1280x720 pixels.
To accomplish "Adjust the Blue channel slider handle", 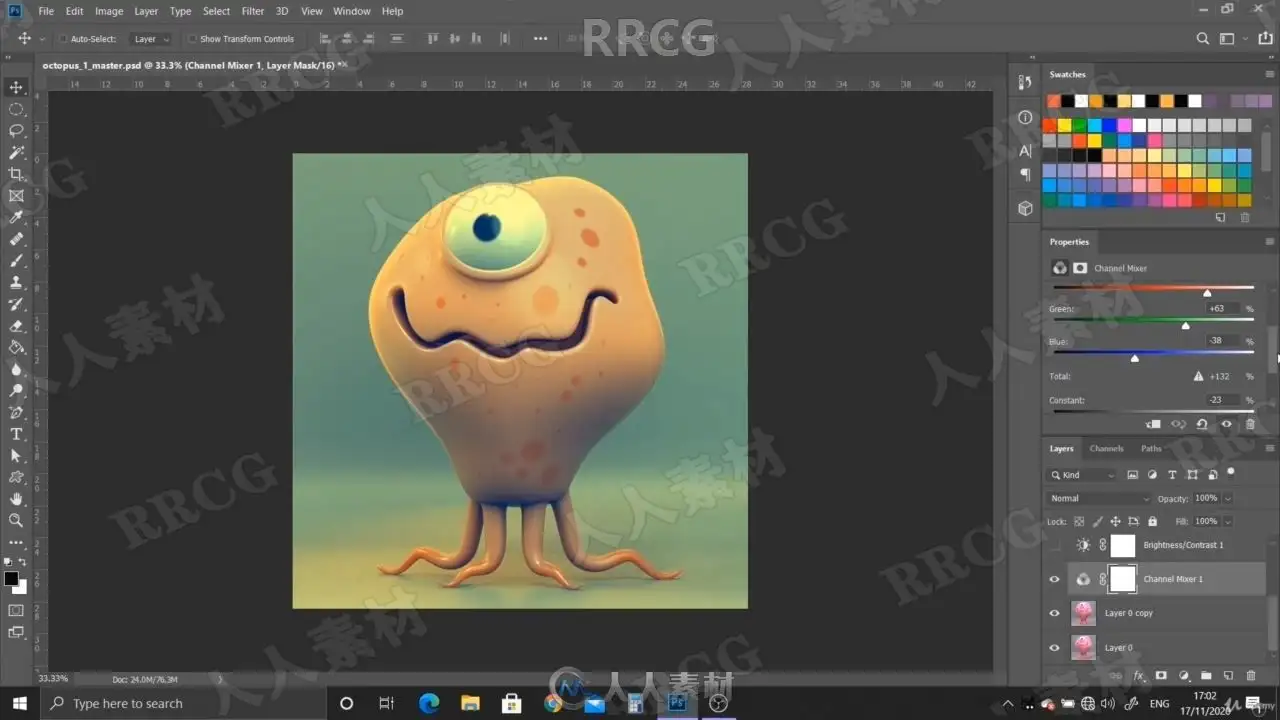I will pyautogui.click(x=1134, y=358).
